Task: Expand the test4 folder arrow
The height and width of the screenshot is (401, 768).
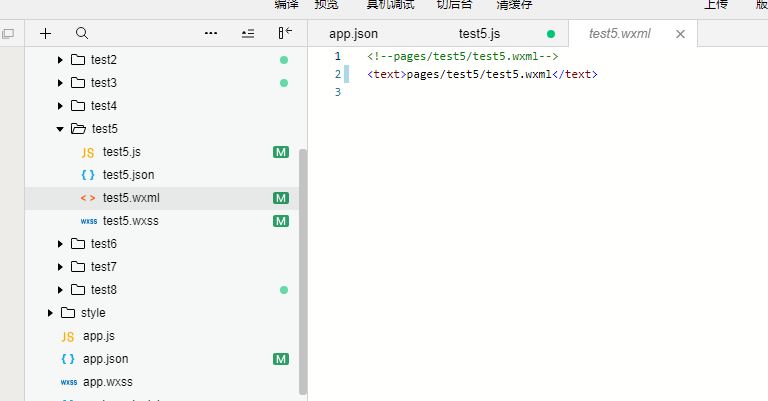Action: pyautogui.click(x=60, y=106)
